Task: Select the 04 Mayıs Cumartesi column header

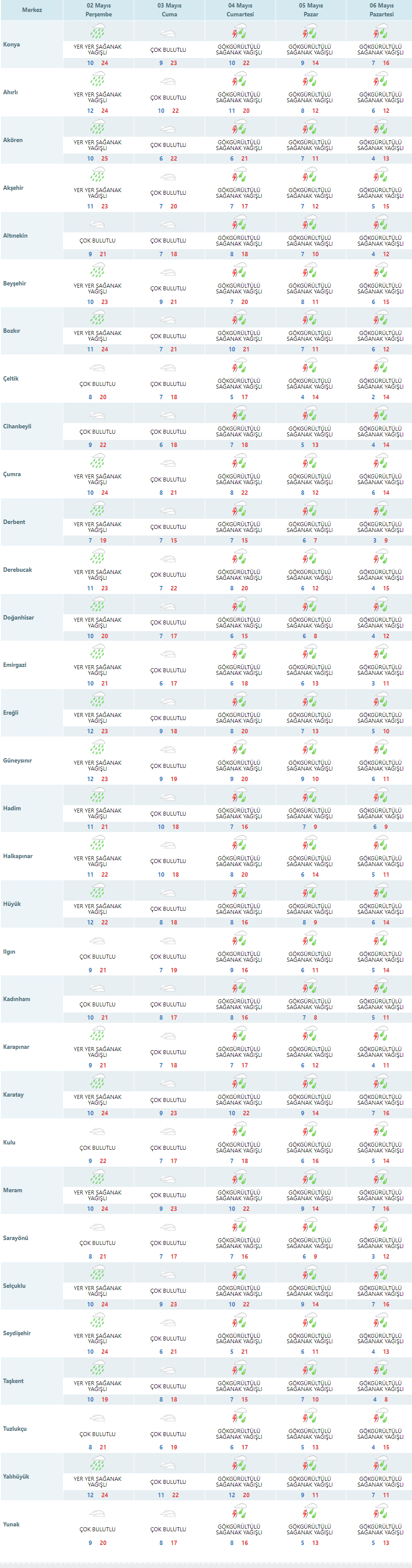Action: (240, 10)
